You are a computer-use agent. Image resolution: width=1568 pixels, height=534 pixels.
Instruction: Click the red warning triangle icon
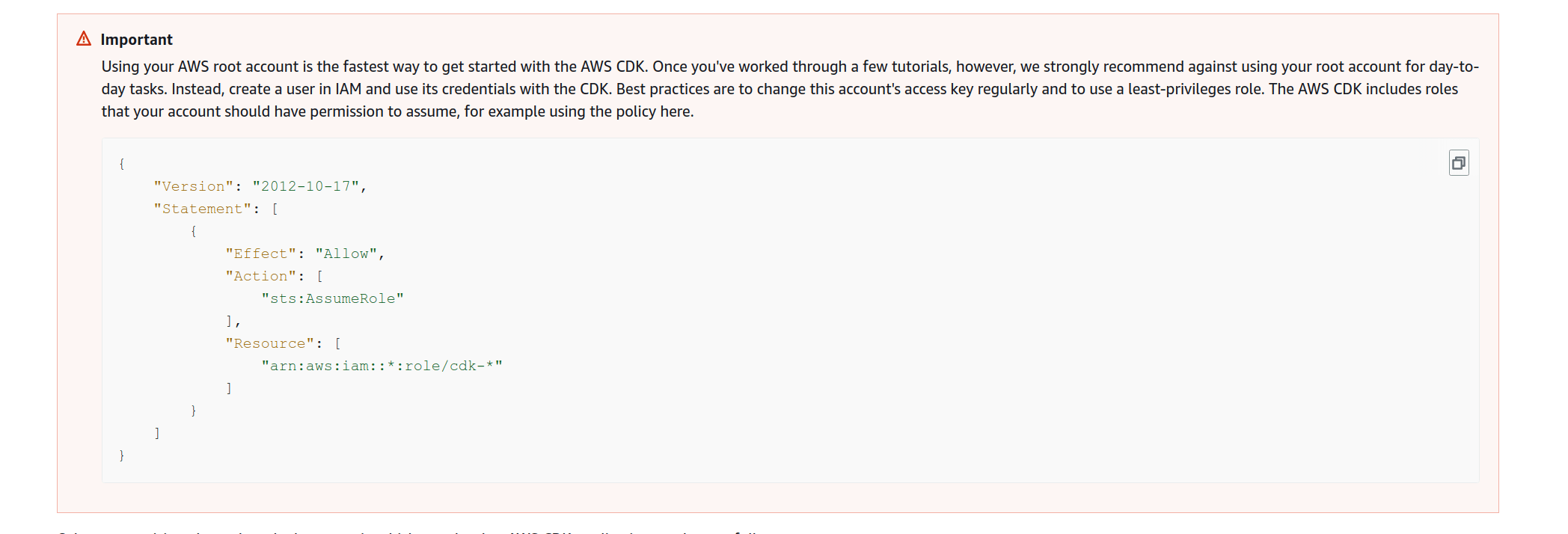[x=85, y=39]
